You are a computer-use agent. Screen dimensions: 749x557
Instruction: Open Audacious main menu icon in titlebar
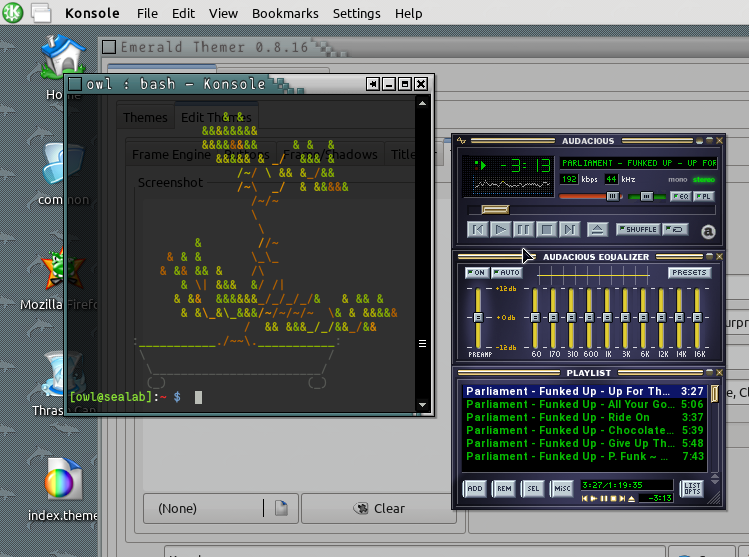tap(461, 140)
